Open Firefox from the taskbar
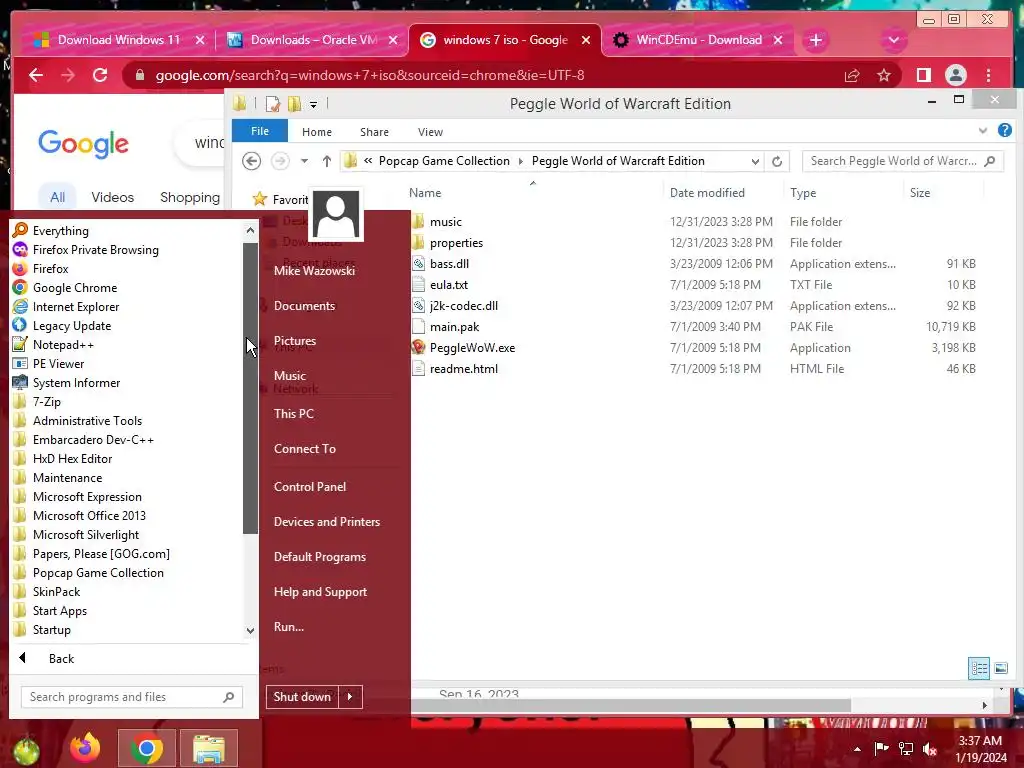This screenshot has width=1024, height=768. click(85, 748)
